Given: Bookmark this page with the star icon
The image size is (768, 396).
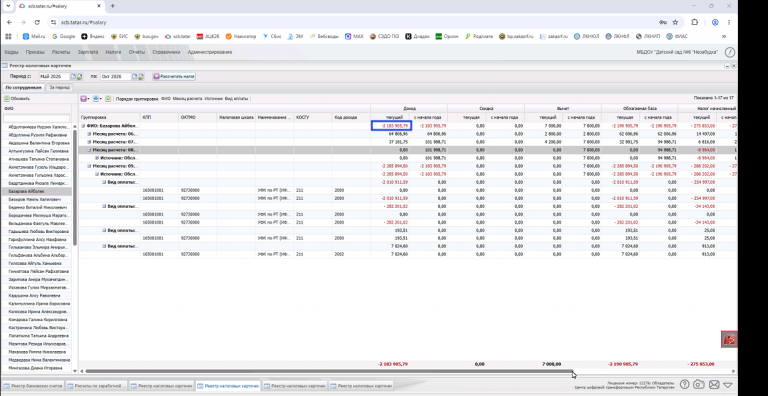Looking at the screenshot, I should coord(675,22).
